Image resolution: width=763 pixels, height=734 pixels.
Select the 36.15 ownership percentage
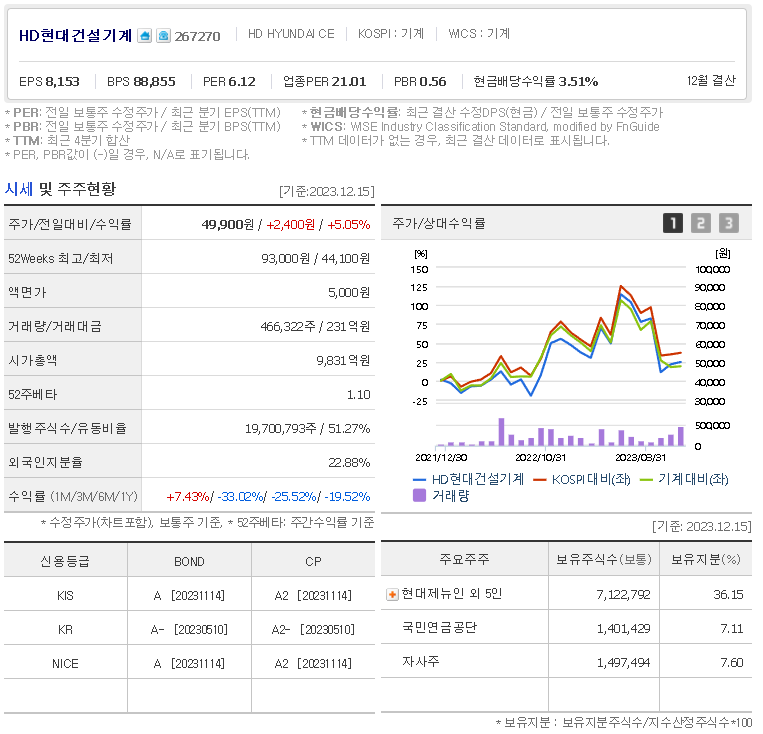tap(728, 594)
